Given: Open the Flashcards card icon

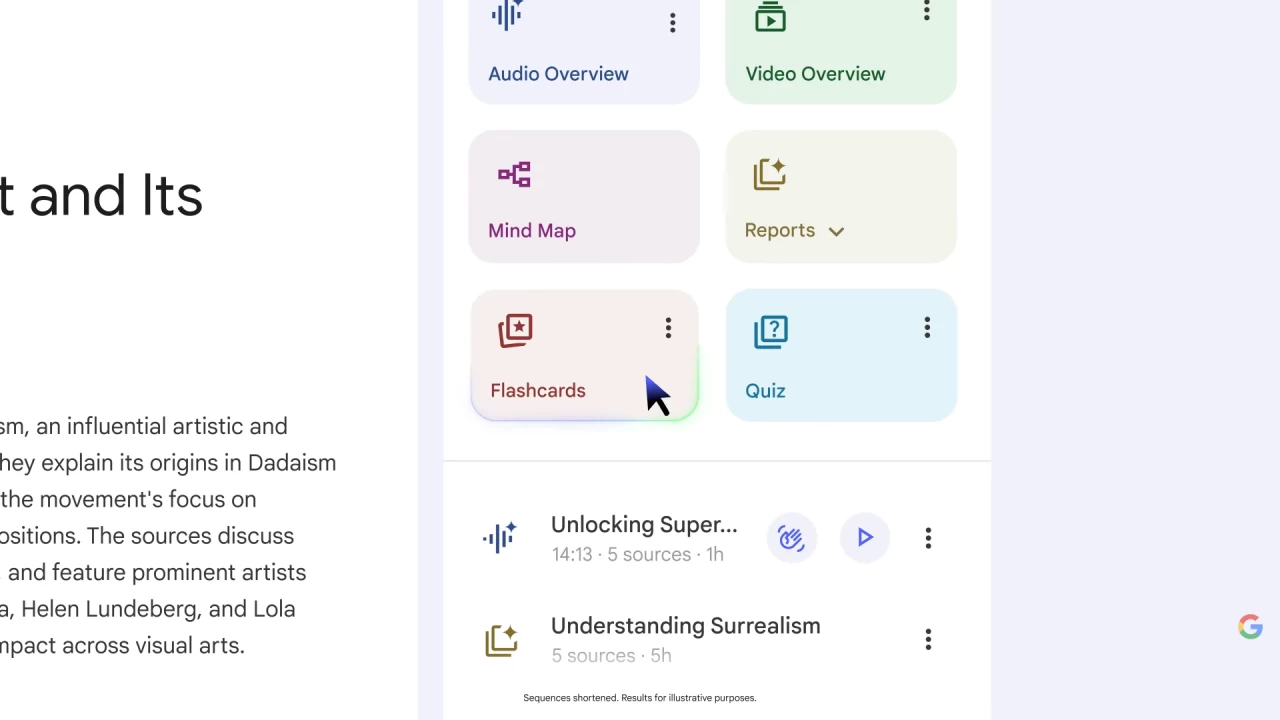Looking at the screenshot, I should click(x=515, y=331).
